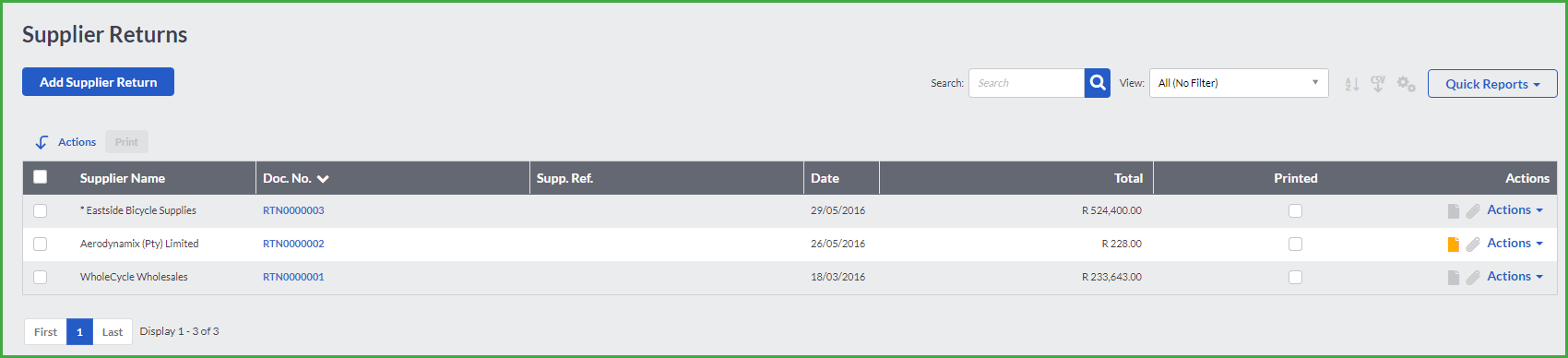The image size is (1568, 358).
Task: Open the grid settings gears icon
Action: tap(1406, 84)
